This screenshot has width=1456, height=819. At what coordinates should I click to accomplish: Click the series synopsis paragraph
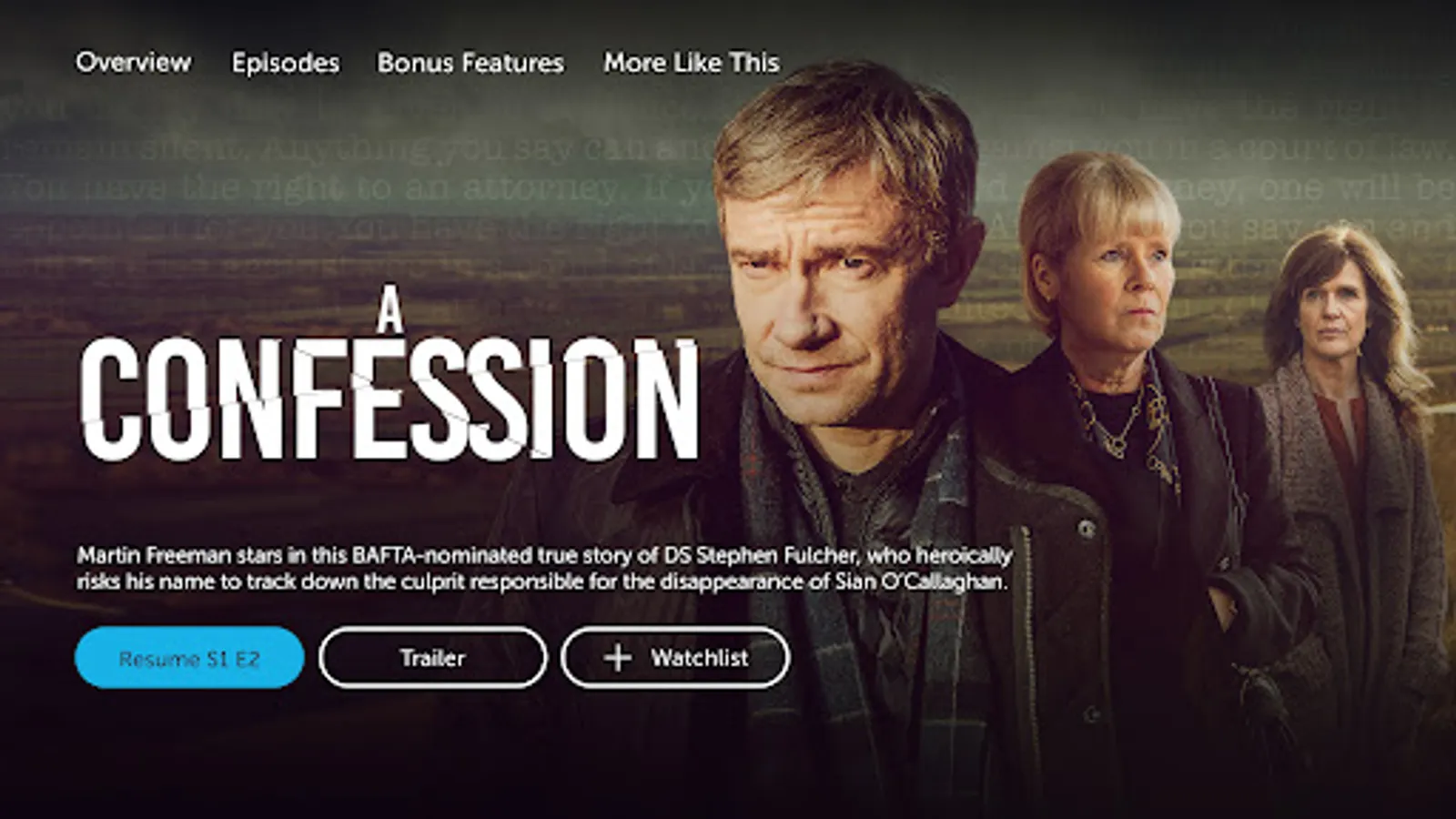544,569
